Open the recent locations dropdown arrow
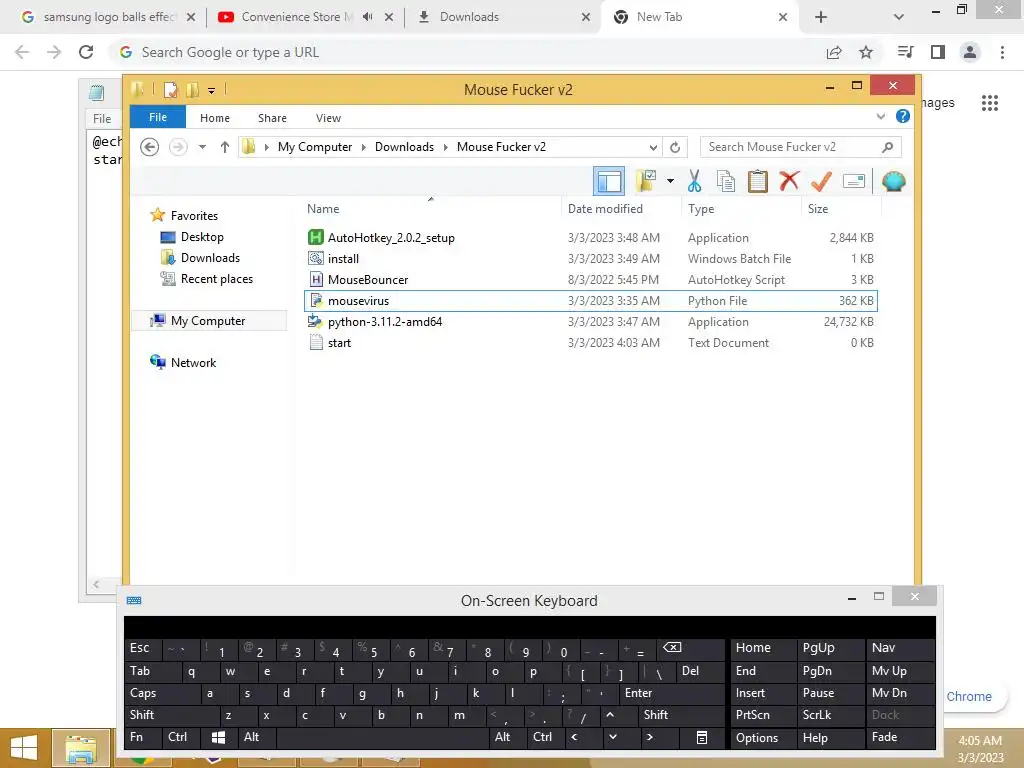Image resolution: width=1024 pixels, height=768 pixels. (x=202, y=147)
